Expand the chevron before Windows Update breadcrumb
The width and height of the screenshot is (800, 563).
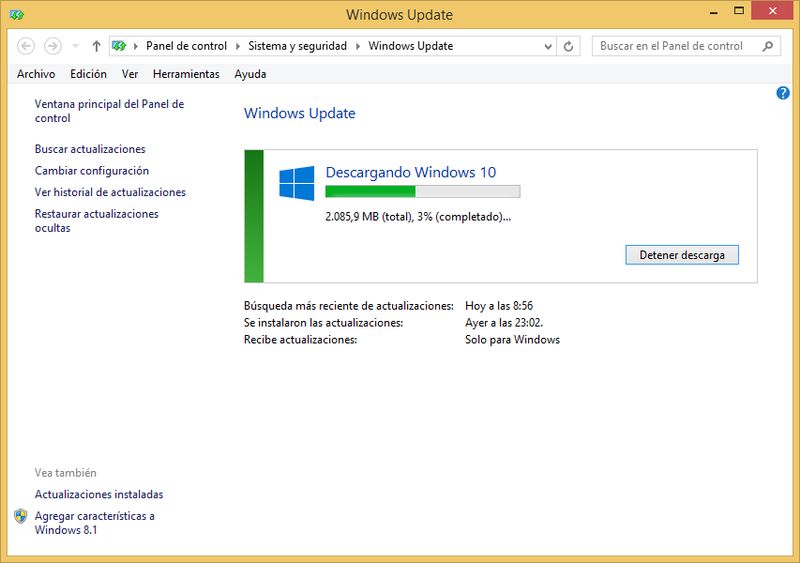click(358, 46)
